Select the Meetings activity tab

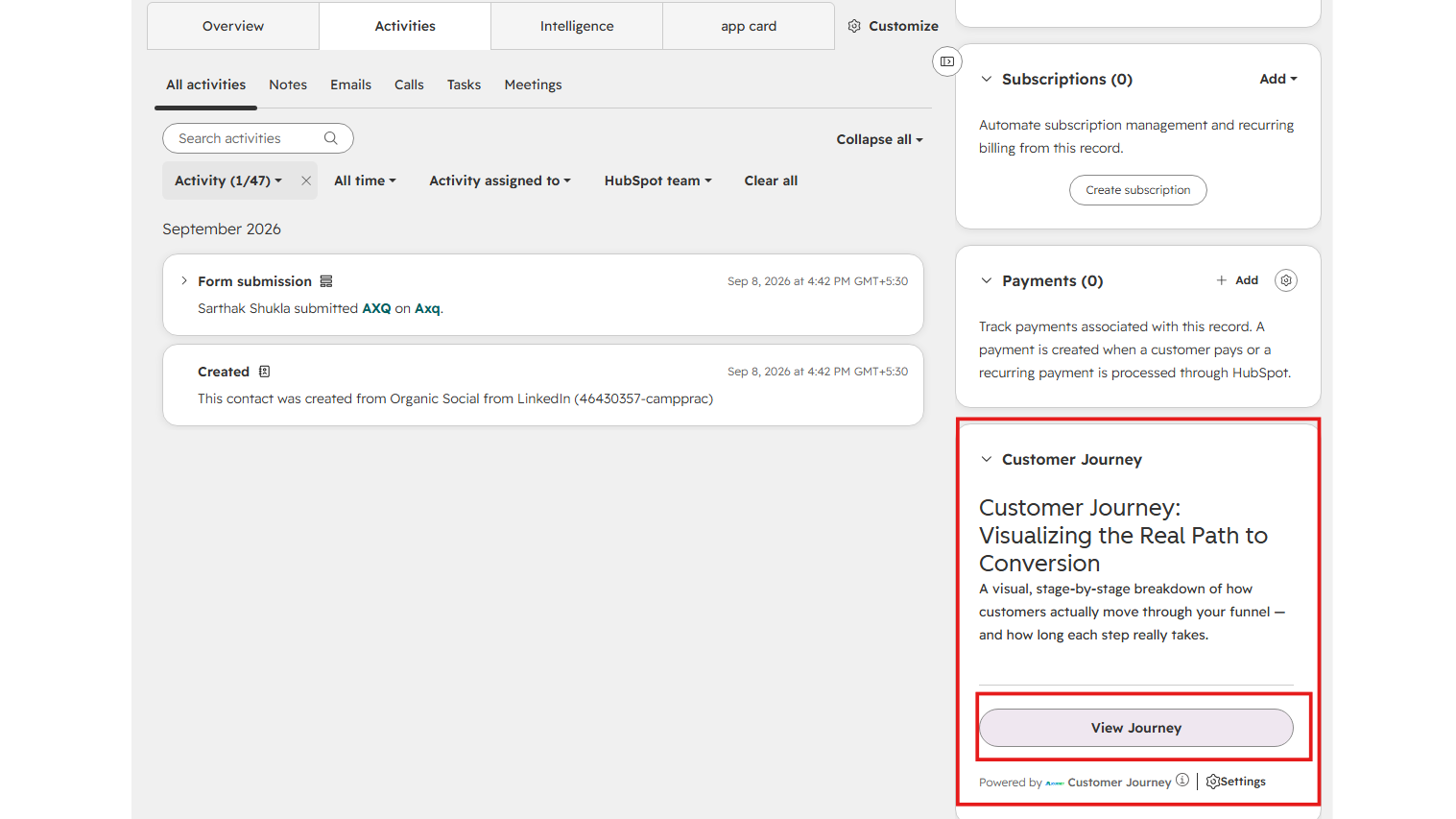(533, 84)
